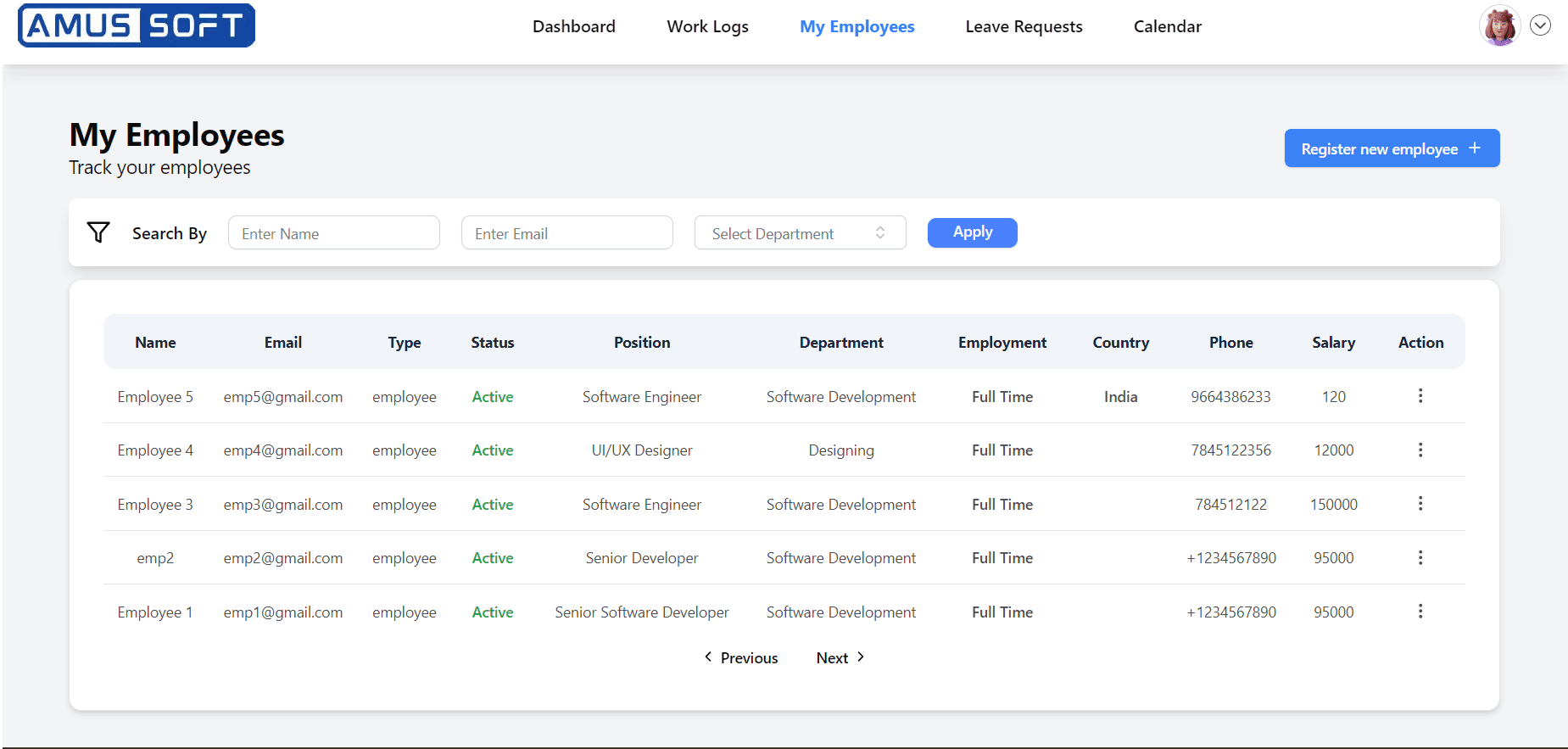
Task: Select emp4@gmail.com email cell
Action: (x=283, y=450)
